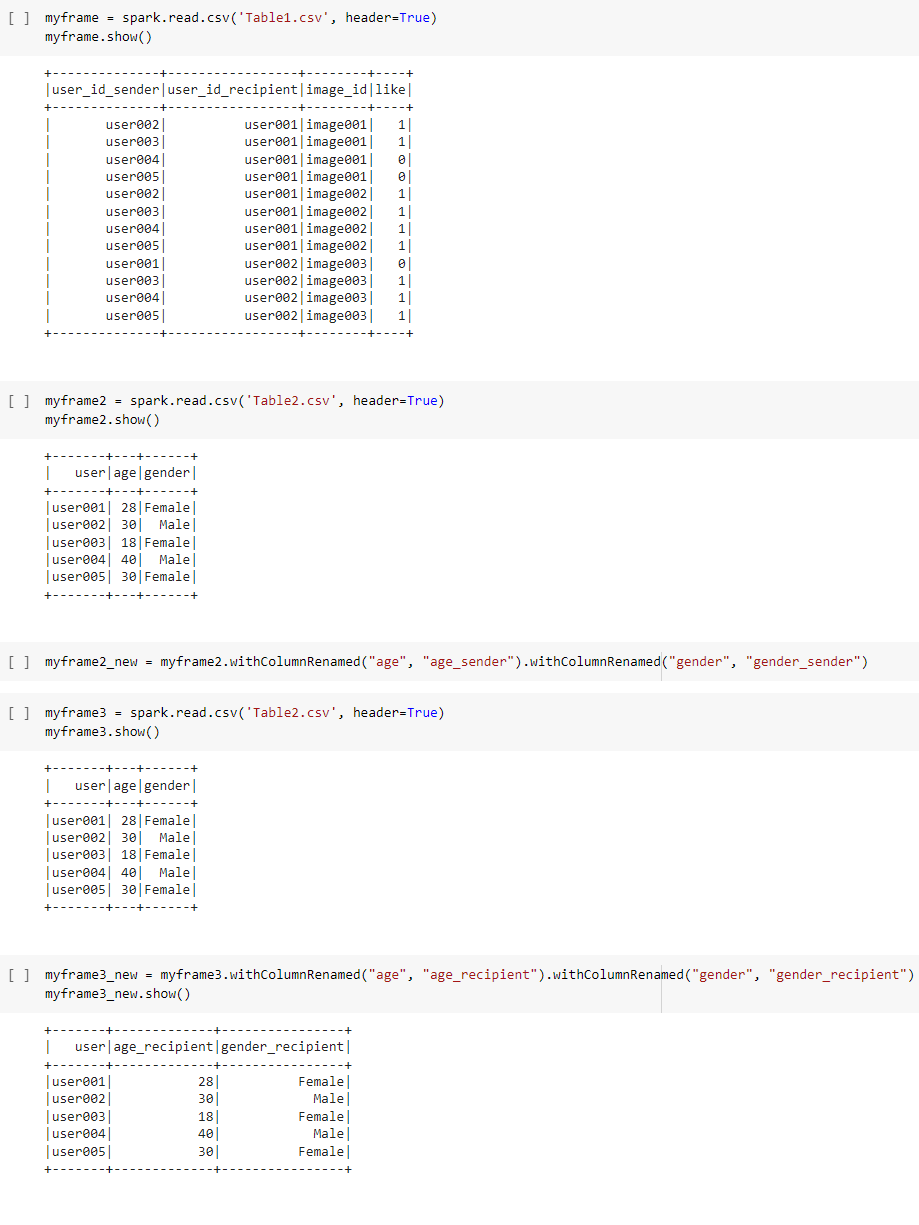Run the myframe3_new rename cell bracket
The image size is (919, 1225).
16,975
